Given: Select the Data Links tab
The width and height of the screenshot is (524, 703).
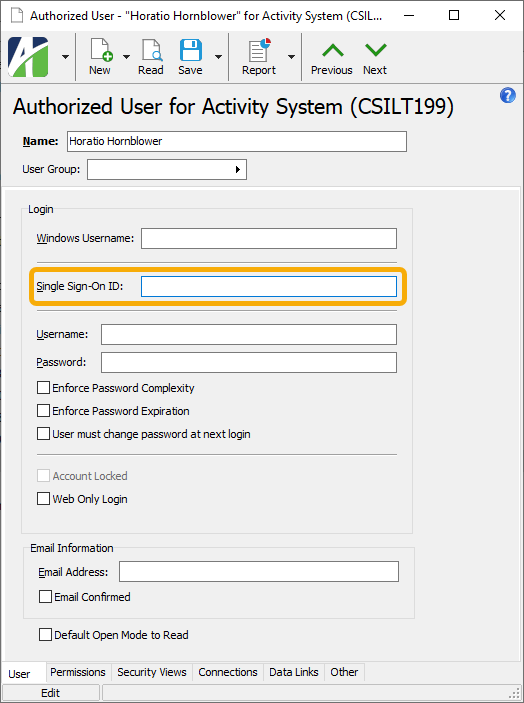Looking at the screenshot, I should tap(294, 672).
